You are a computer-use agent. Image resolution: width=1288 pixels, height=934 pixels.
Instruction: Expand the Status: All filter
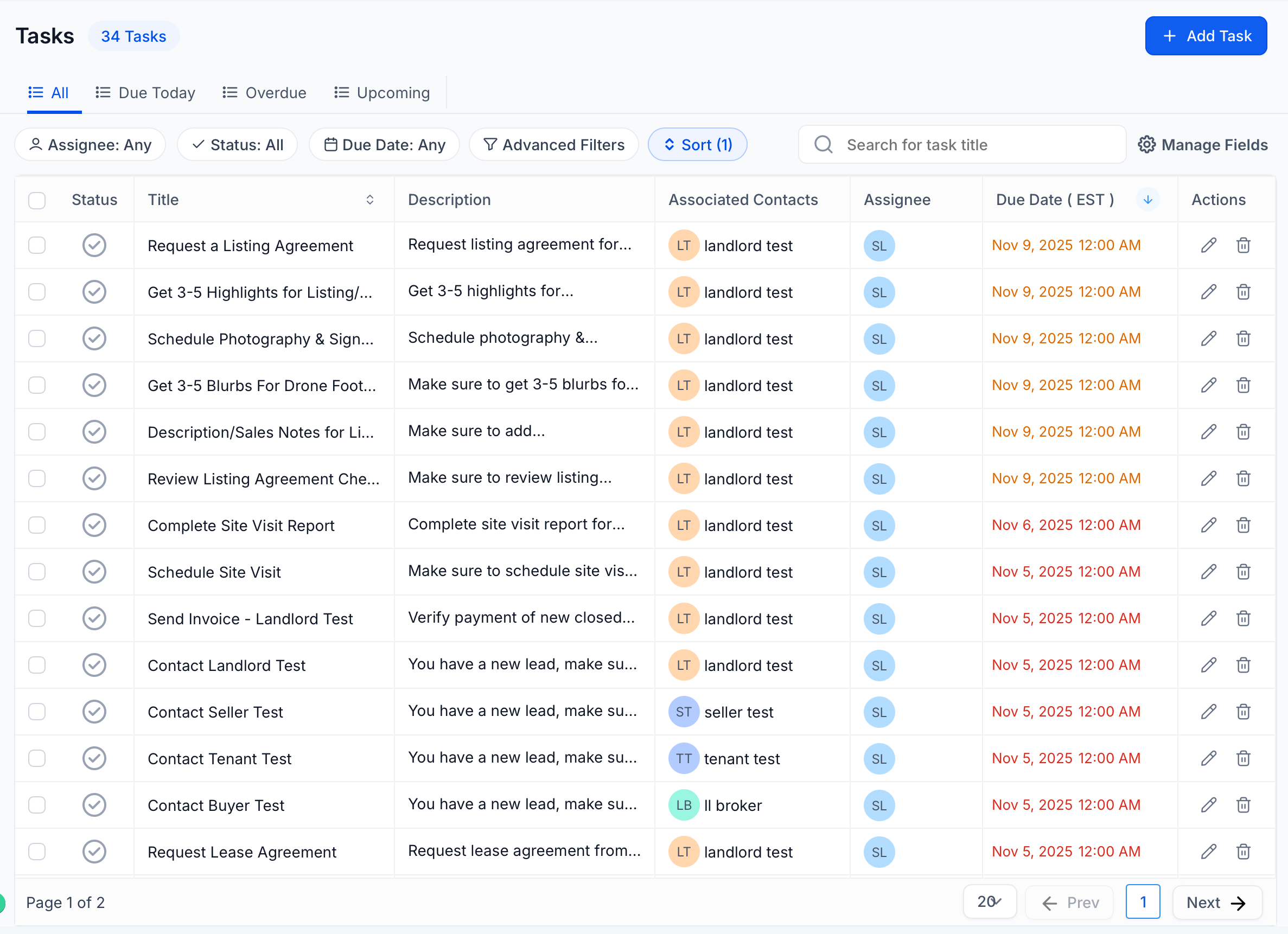pyautogui.click(x=238, y=145)
